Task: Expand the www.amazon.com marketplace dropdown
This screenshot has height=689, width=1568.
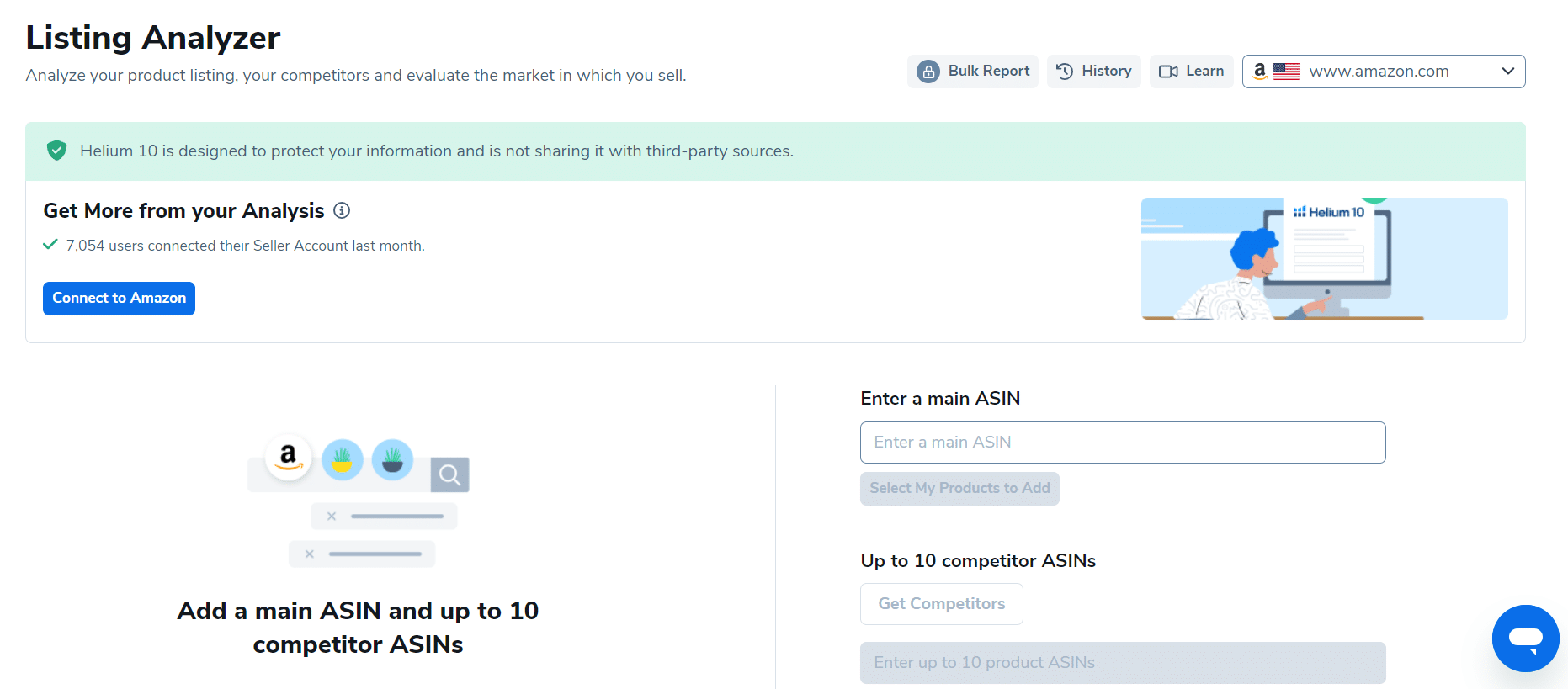Action: coord(1384,72)
